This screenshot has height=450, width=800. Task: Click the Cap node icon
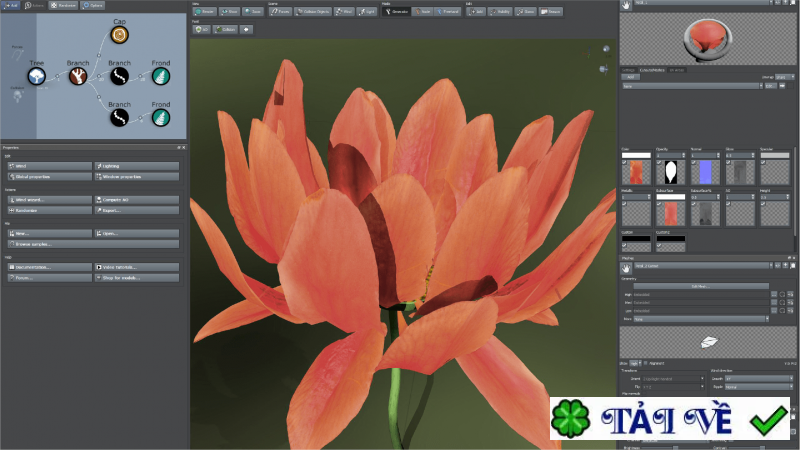tap(119, 36)
